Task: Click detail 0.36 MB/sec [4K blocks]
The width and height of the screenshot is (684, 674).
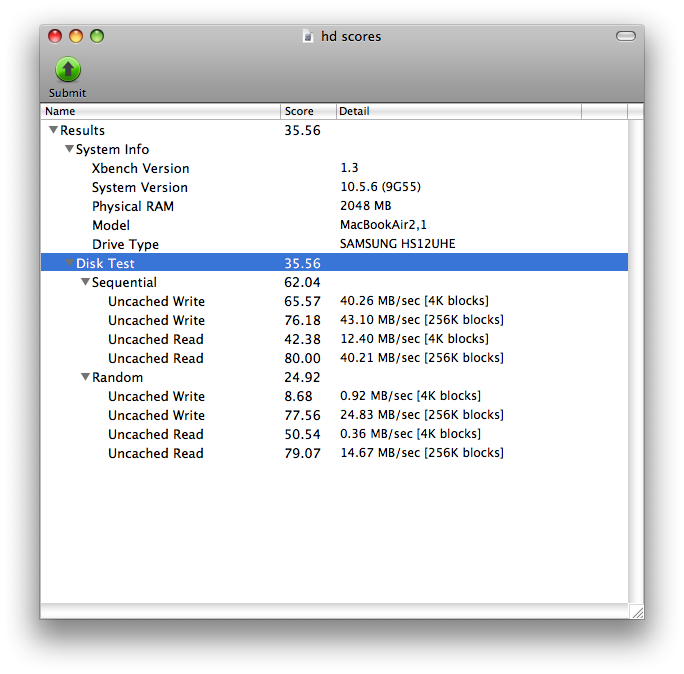Action: [x=410, y=434]
